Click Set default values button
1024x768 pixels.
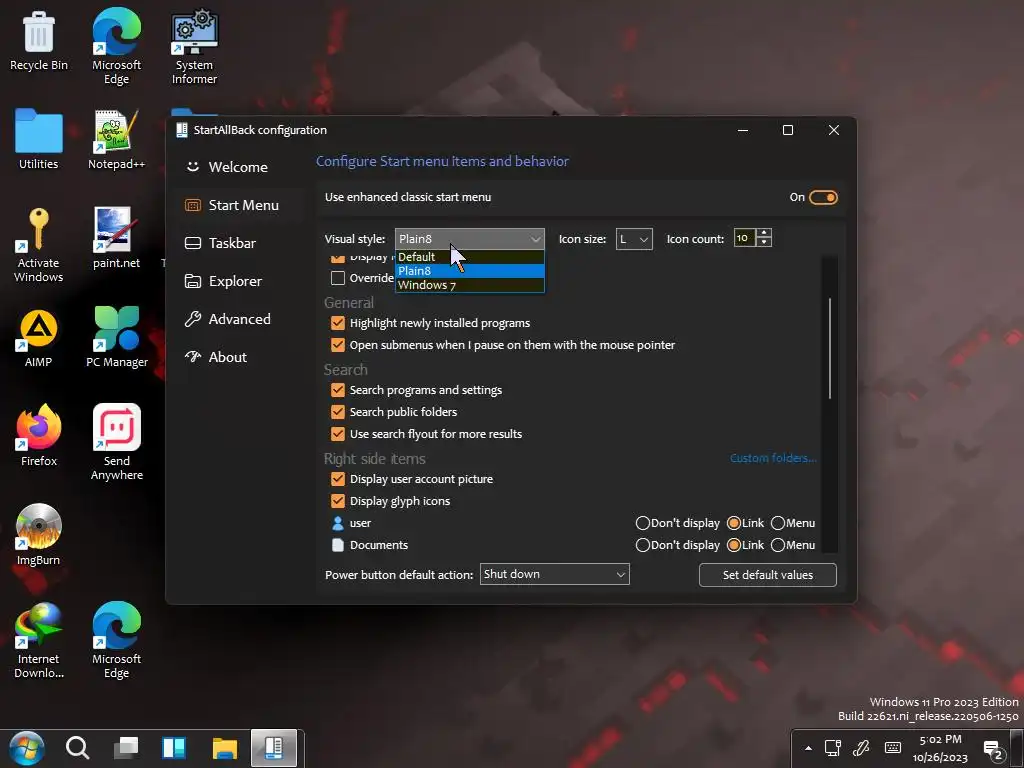pyautogui.click(x=767, y=575)
